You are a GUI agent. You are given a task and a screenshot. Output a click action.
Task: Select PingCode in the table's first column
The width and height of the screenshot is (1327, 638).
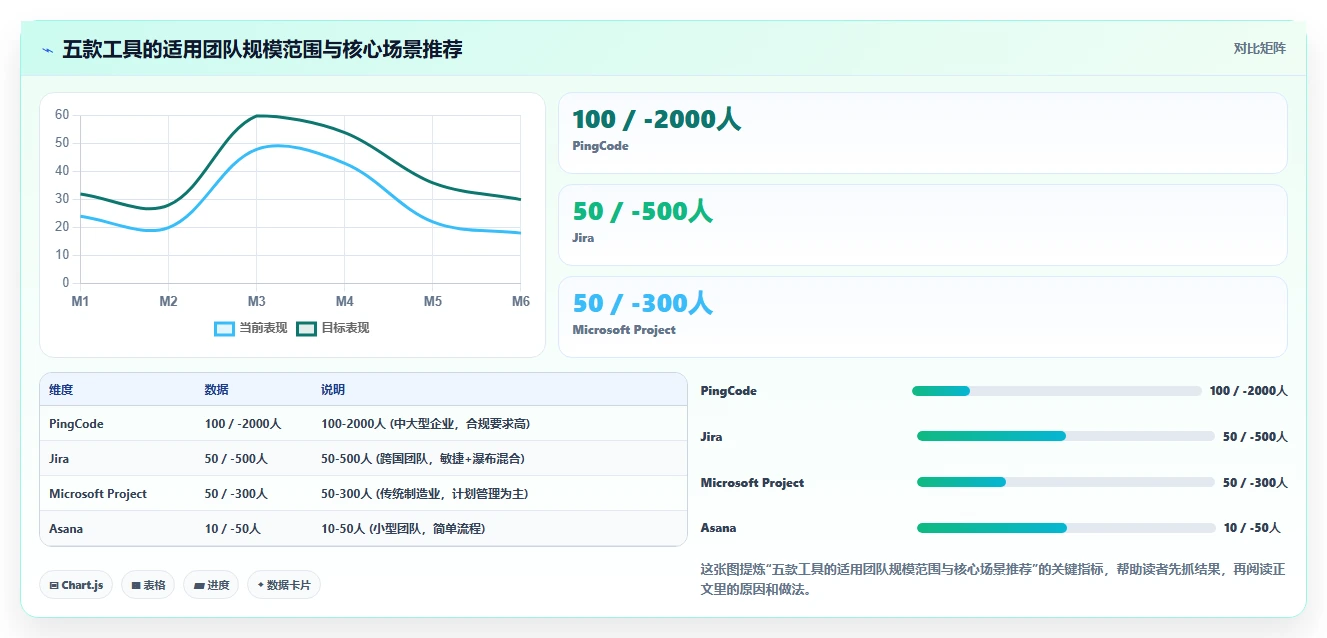pos(76,424)
